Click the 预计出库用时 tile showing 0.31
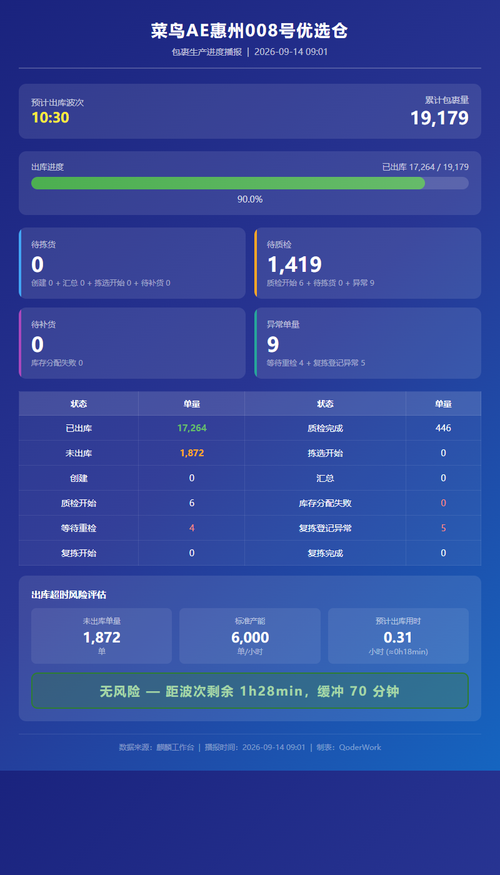 pyautogui.click(x=398, y=636)
